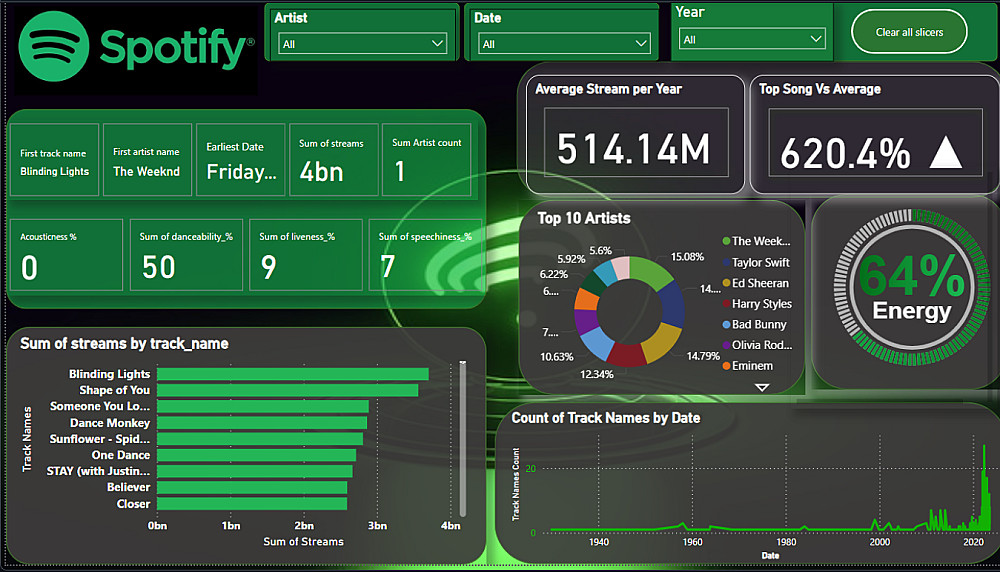Click the Count of Track Names by Date title

606,418
